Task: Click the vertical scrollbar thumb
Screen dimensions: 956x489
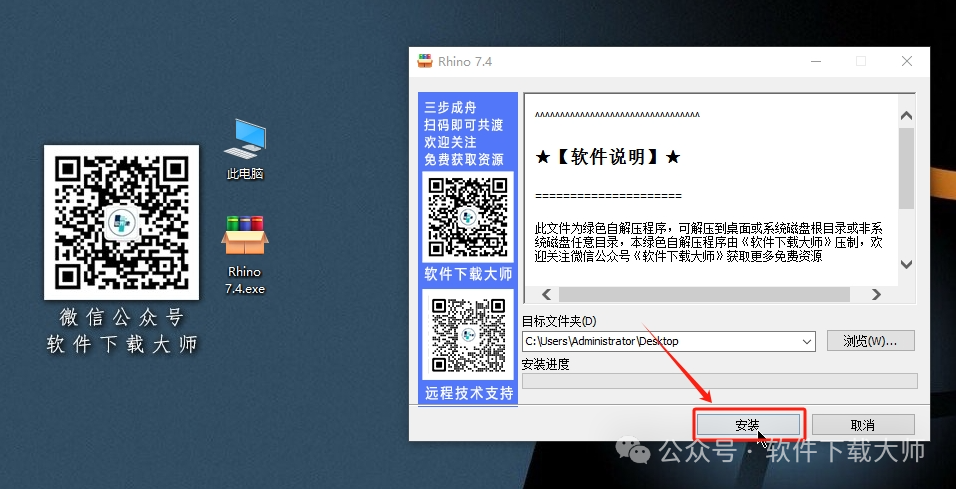Action: tap(906, 168)
